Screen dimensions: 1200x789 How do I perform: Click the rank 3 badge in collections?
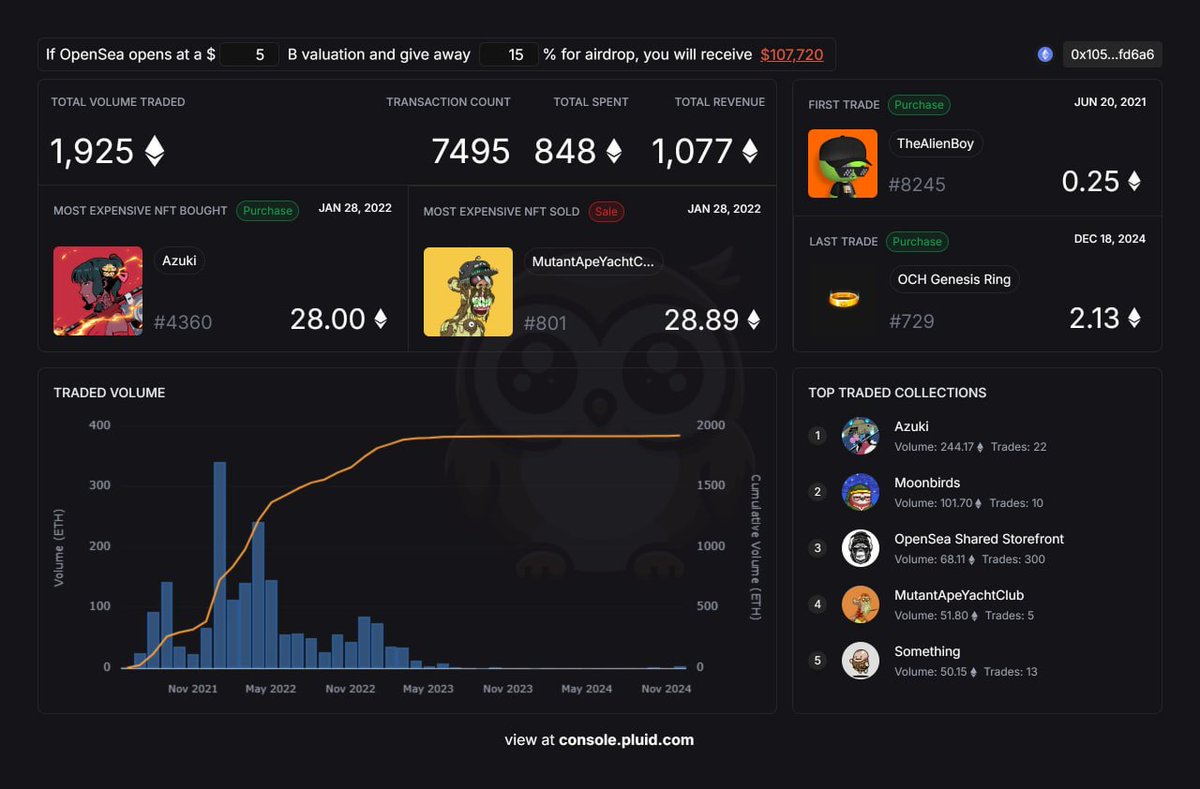coord(818,548)
